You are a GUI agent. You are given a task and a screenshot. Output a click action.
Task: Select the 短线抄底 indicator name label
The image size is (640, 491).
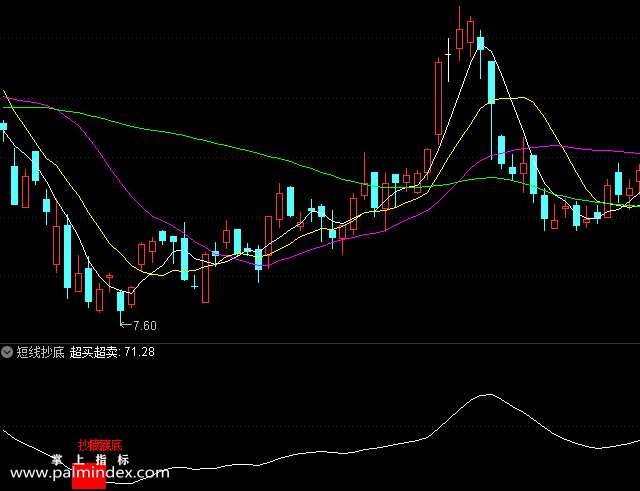click(x=40, y=352)
